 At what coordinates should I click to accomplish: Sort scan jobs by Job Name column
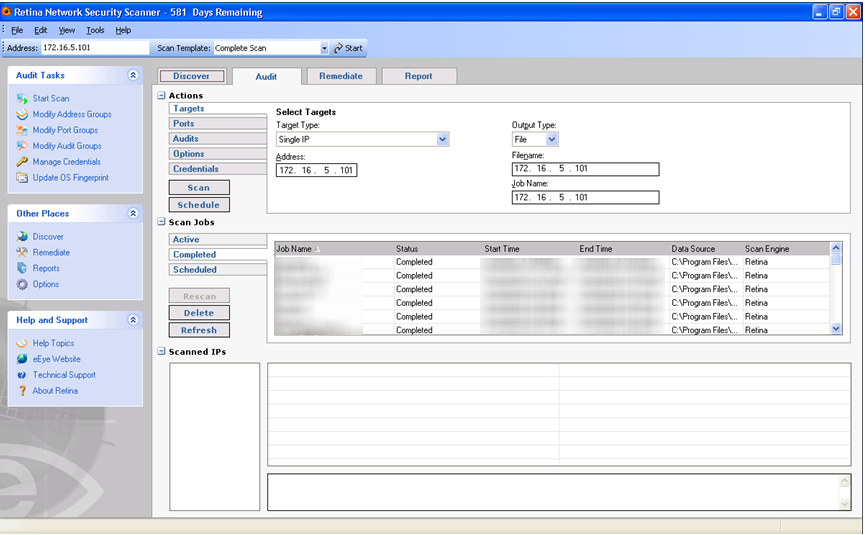[x=334, y=249]
